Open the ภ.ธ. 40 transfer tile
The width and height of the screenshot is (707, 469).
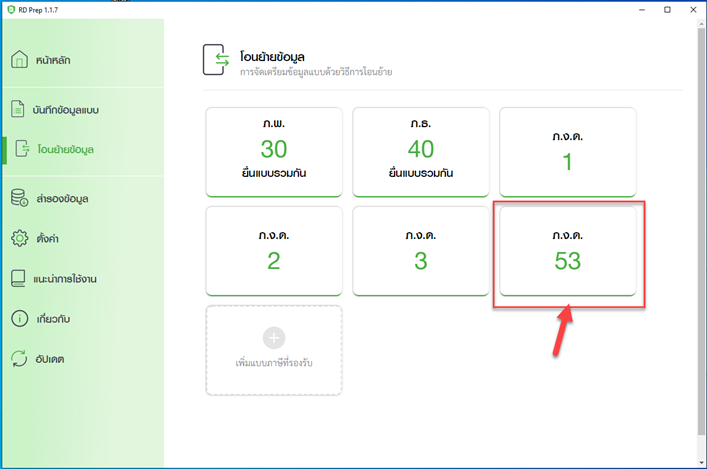(x=420, y=151)
